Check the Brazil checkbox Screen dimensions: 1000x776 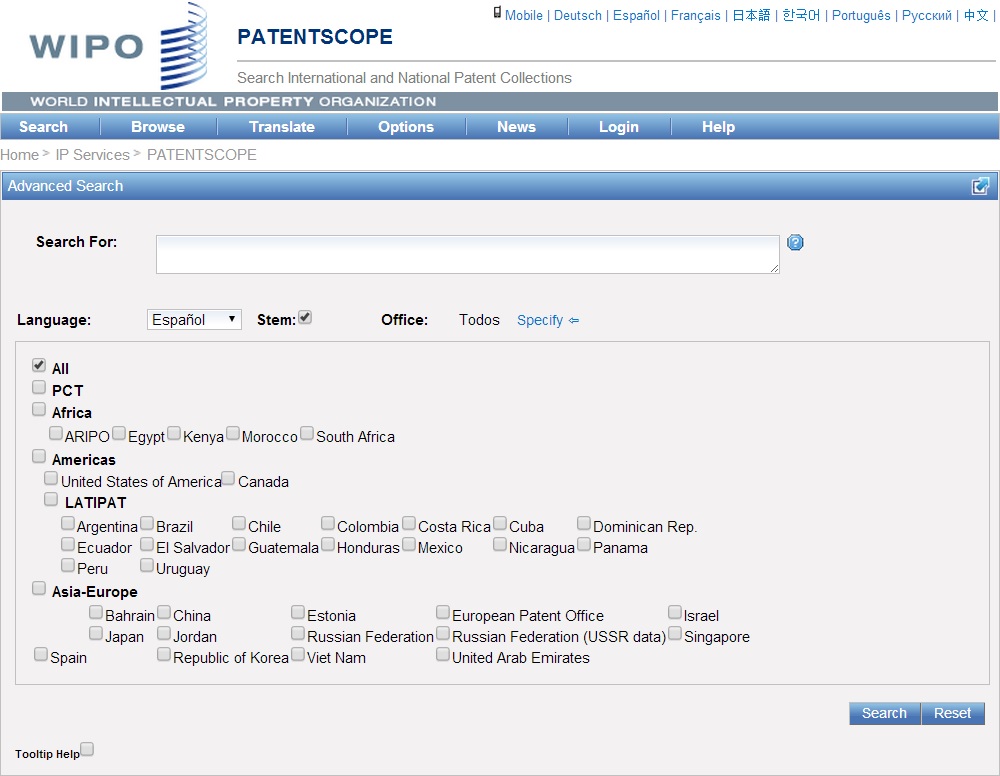(147, 523)
